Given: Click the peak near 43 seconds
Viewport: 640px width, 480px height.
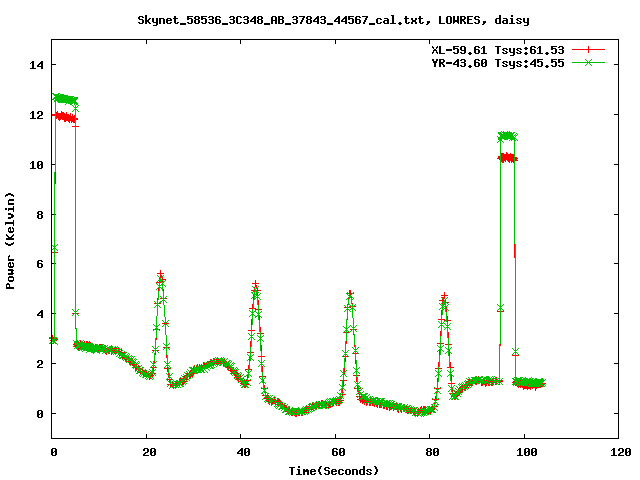Looking at the screenshot, I should coord(255,288).
